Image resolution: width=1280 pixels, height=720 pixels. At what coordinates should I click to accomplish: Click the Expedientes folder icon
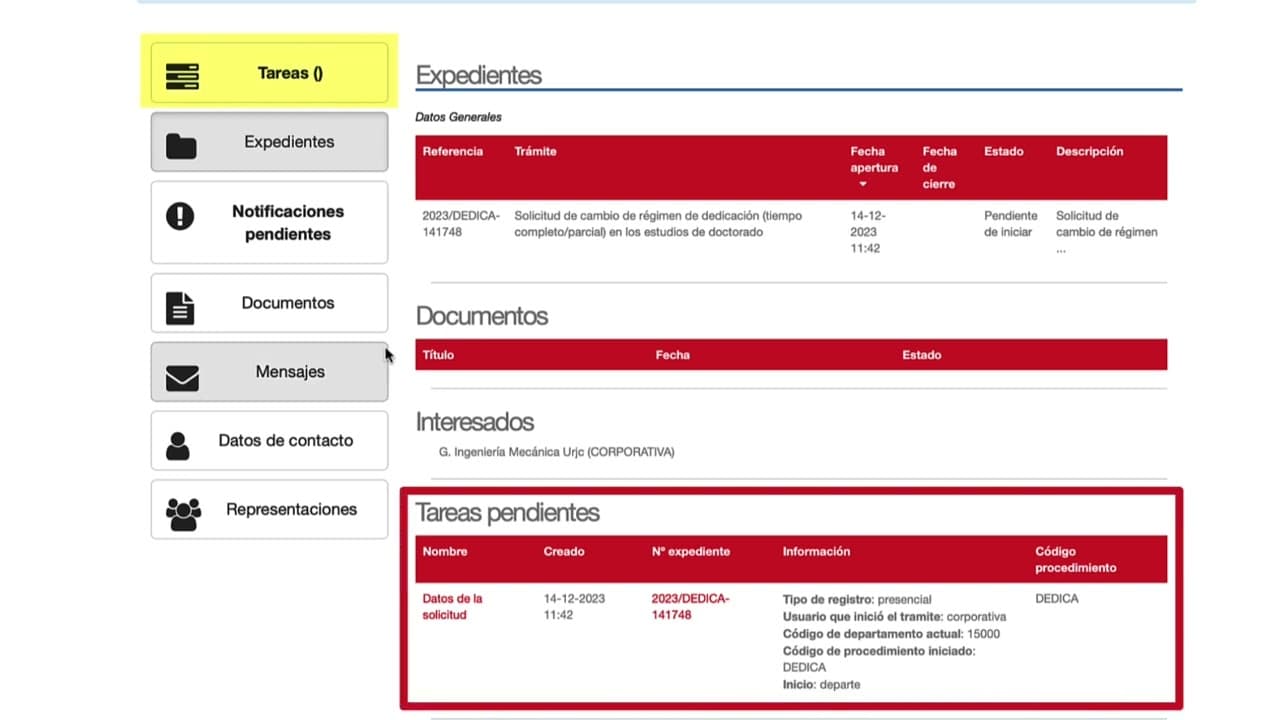[181, 146]
